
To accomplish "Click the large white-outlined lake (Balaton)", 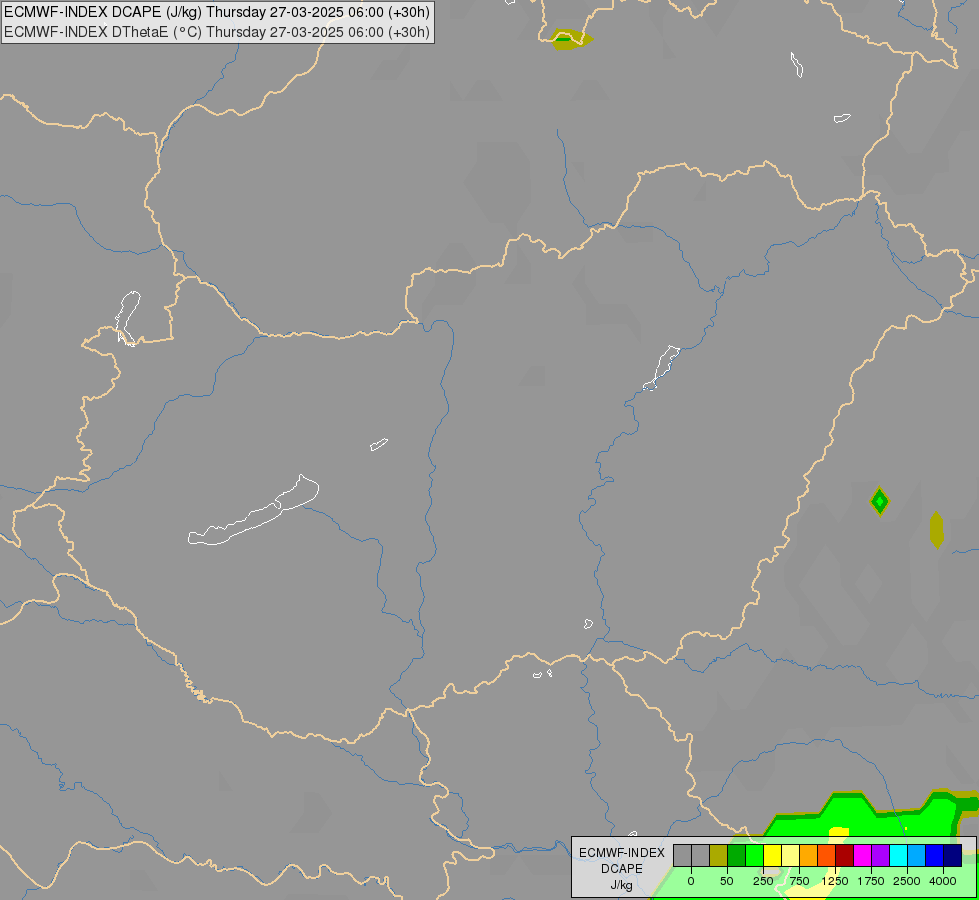I will point(253,512).
